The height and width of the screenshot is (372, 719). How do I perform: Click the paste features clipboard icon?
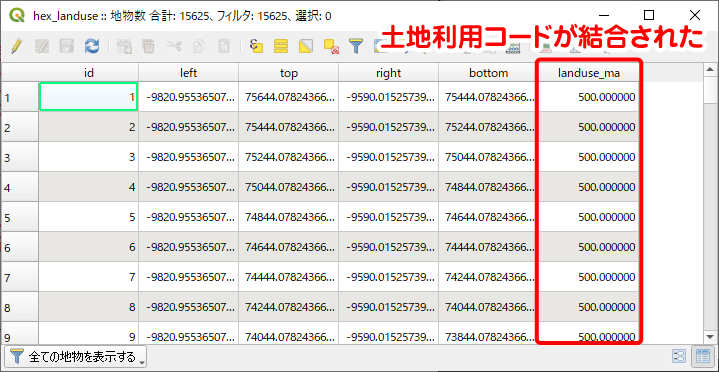click(x=224, y=45)
